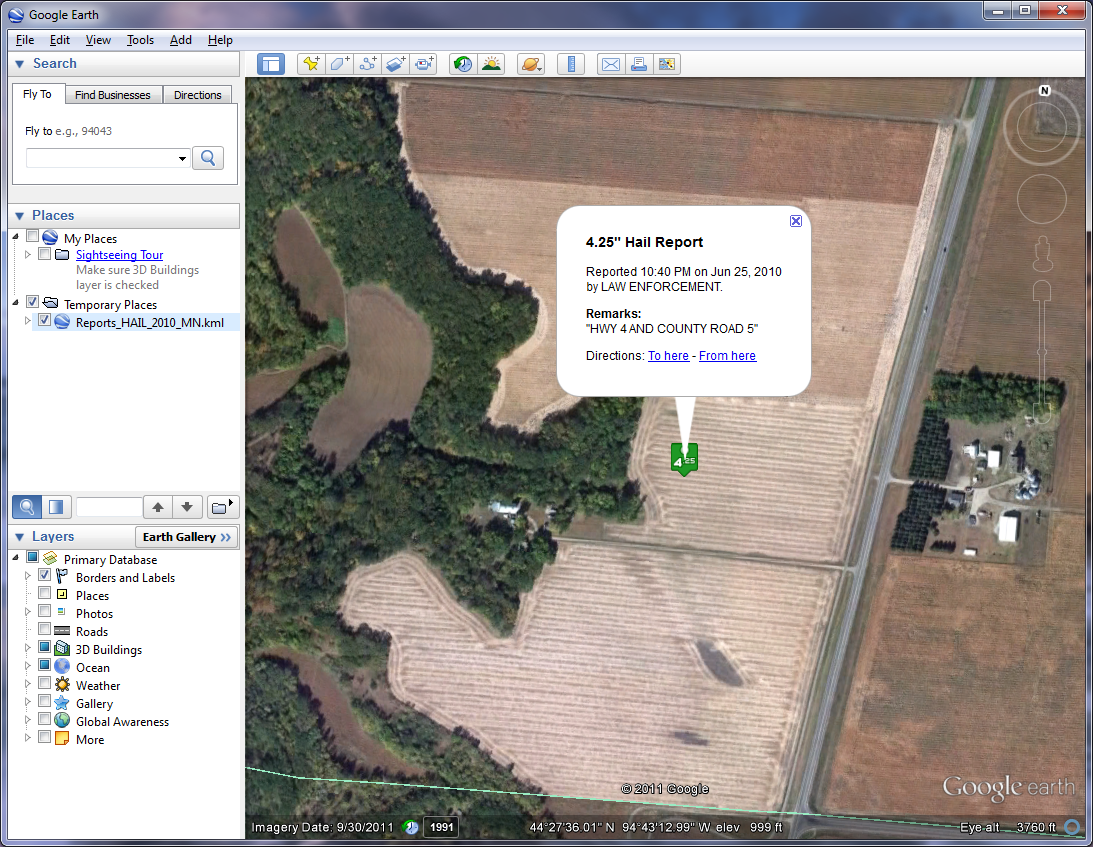Close the hail report balloon

[x=795, y=221]
